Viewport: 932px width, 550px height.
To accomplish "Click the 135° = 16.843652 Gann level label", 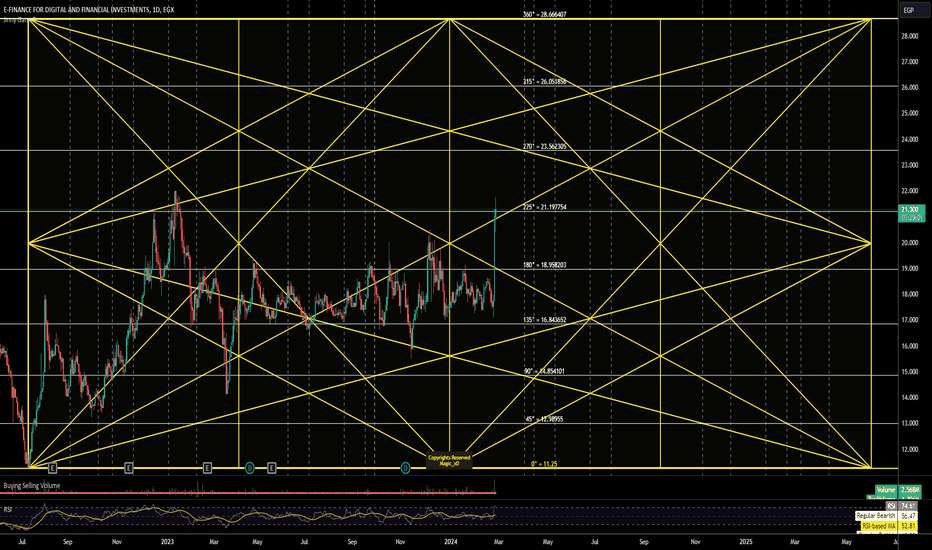I will pyautogui.click(x=544, y=320).
